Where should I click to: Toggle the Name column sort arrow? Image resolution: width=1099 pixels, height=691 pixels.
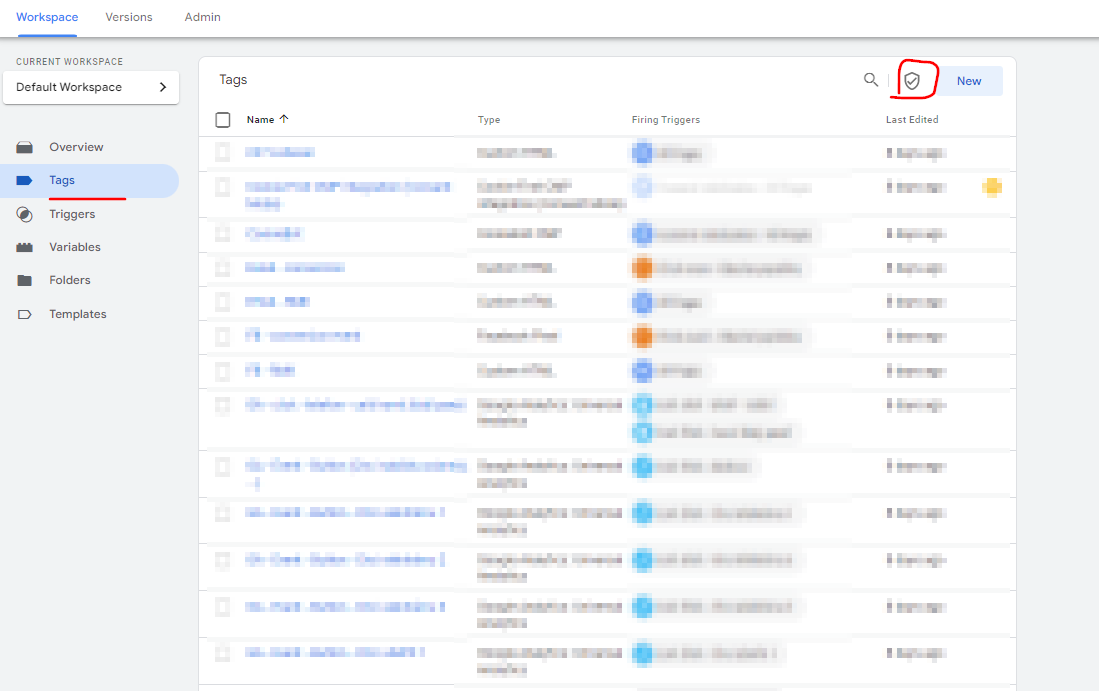pyautogui.click(x=284, y=119)
